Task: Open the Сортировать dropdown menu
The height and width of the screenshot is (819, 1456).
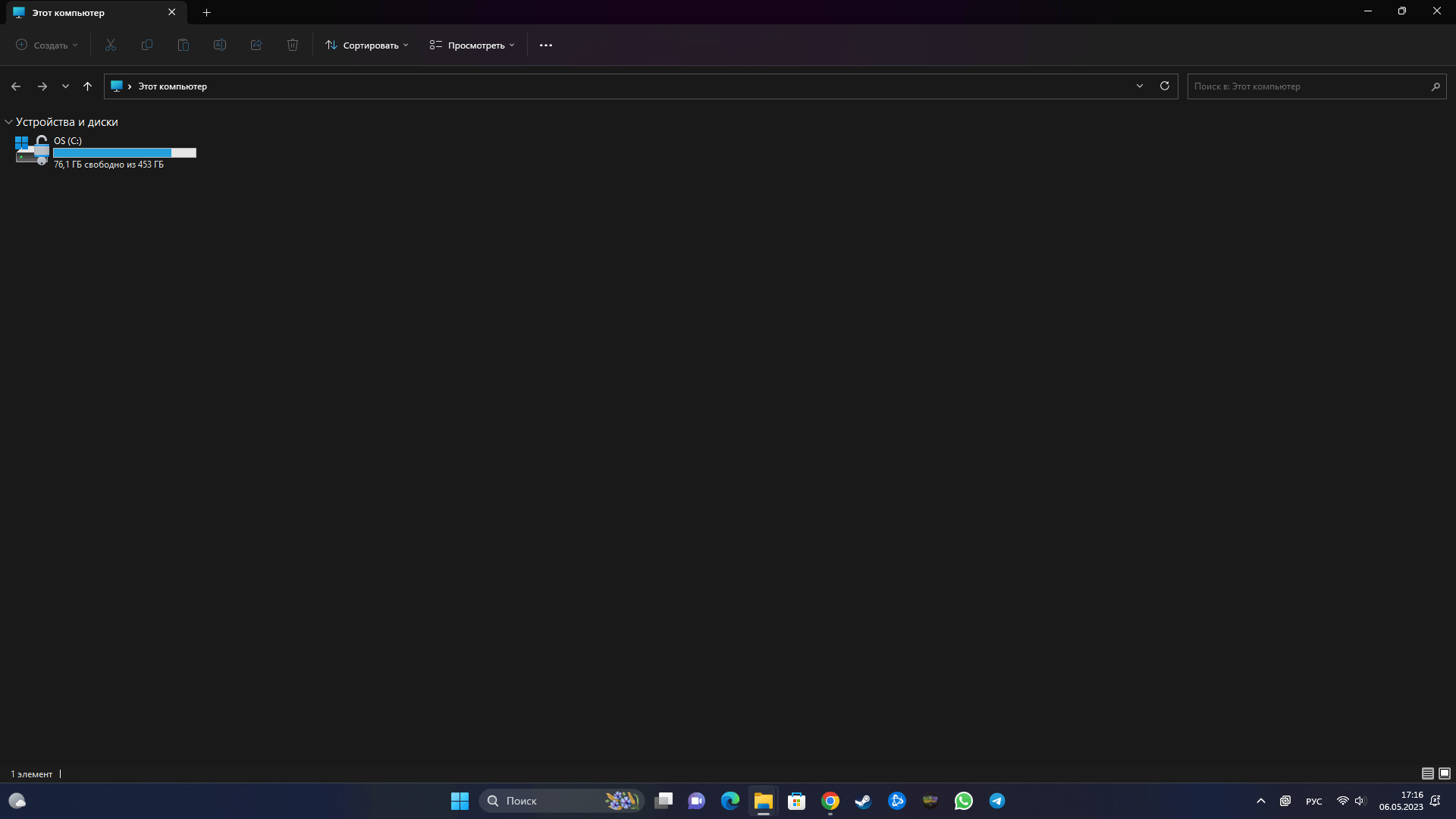Action: 367,45
